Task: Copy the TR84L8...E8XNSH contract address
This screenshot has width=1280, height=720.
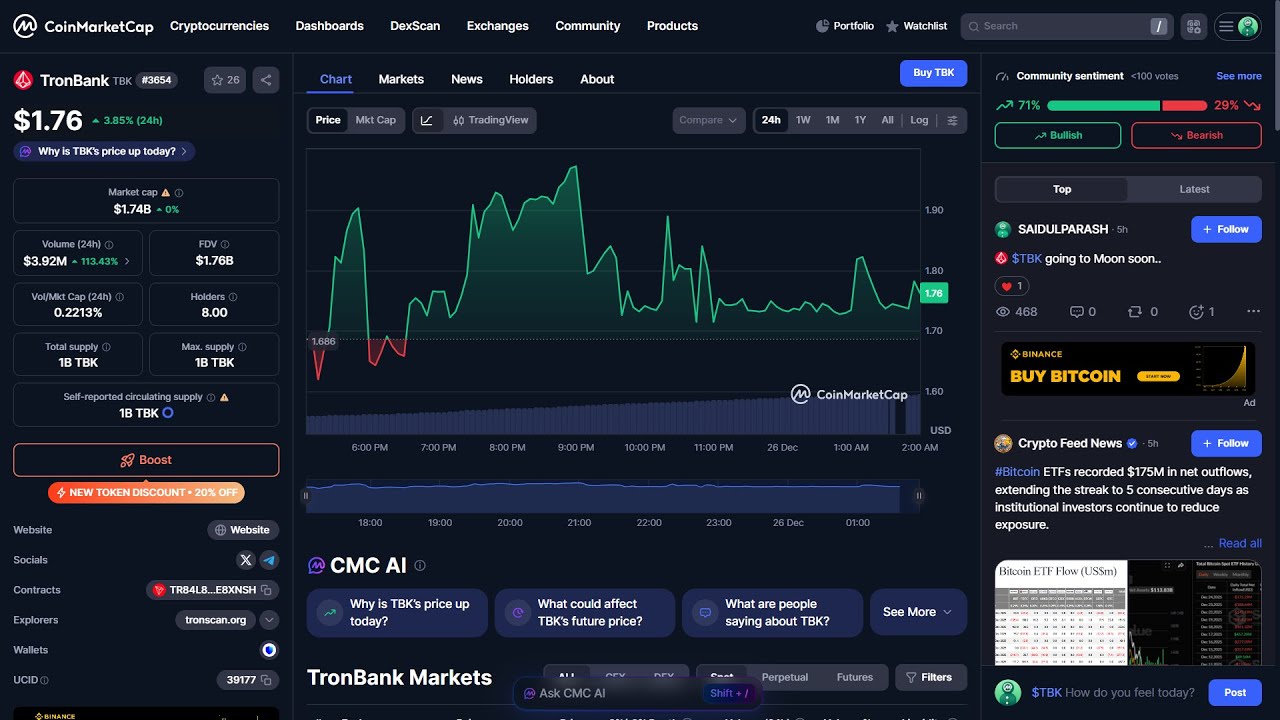Action: coord(266,590)
